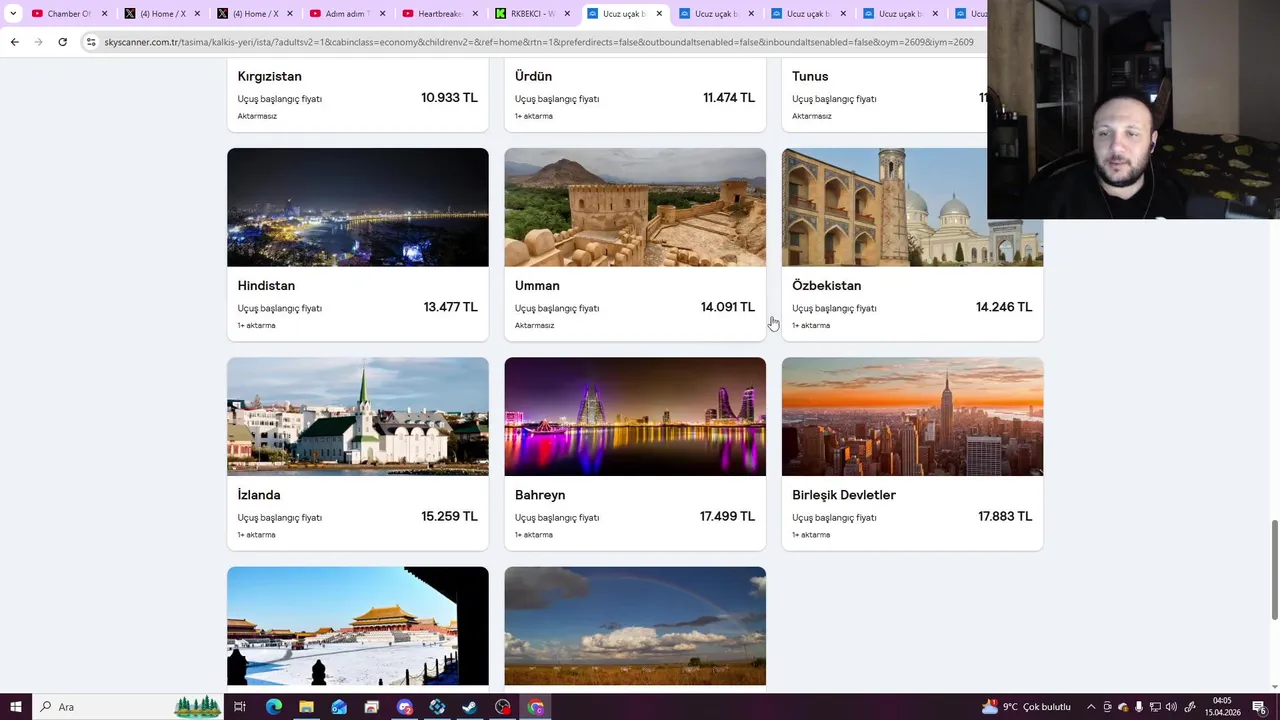The height and width of the screenshot is (720, 1280).
Task: Click the İzlanda city photo
Action: [358, 416]
